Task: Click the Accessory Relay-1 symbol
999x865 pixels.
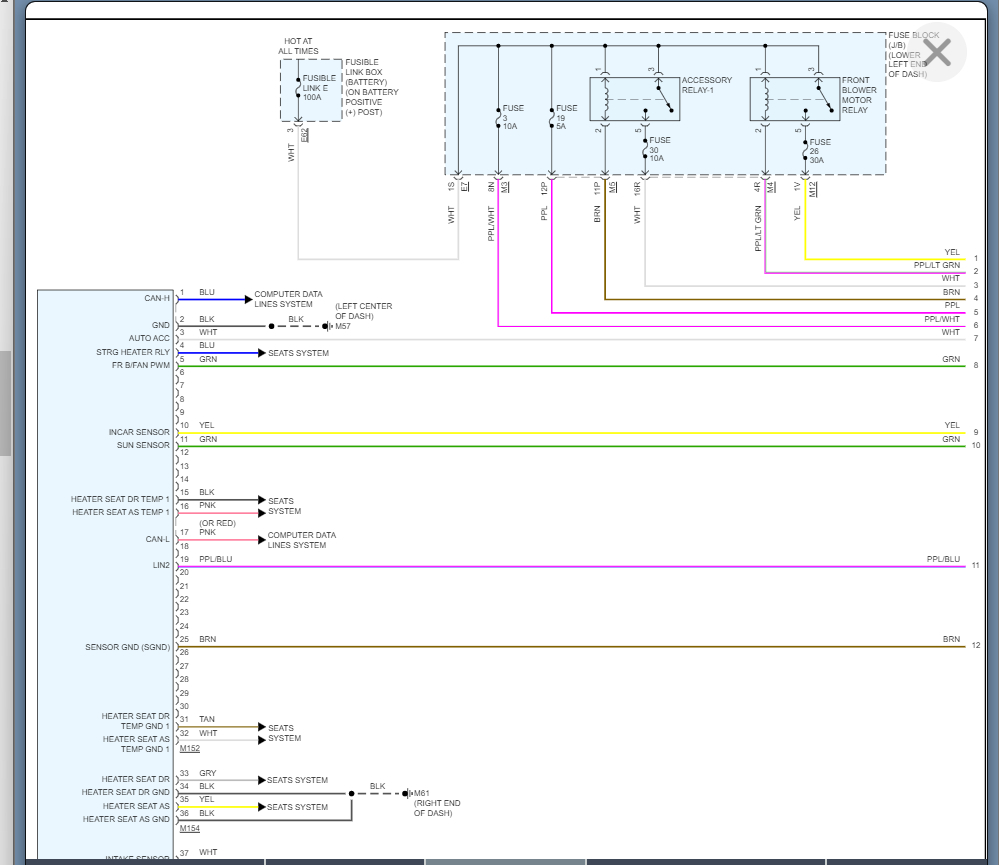Action: 633,98
